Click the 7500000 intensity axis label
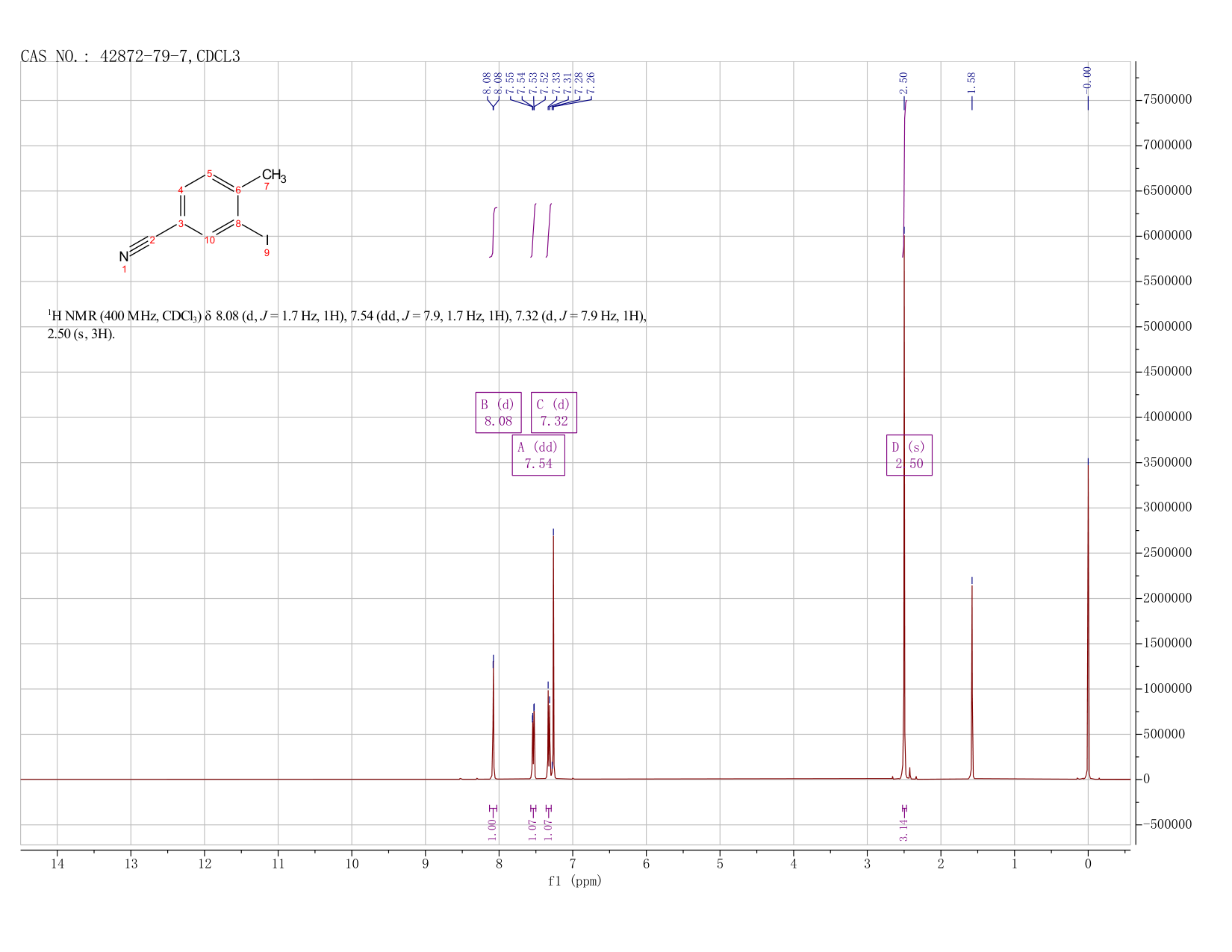1232x952 pixels. click(1166, 99)
